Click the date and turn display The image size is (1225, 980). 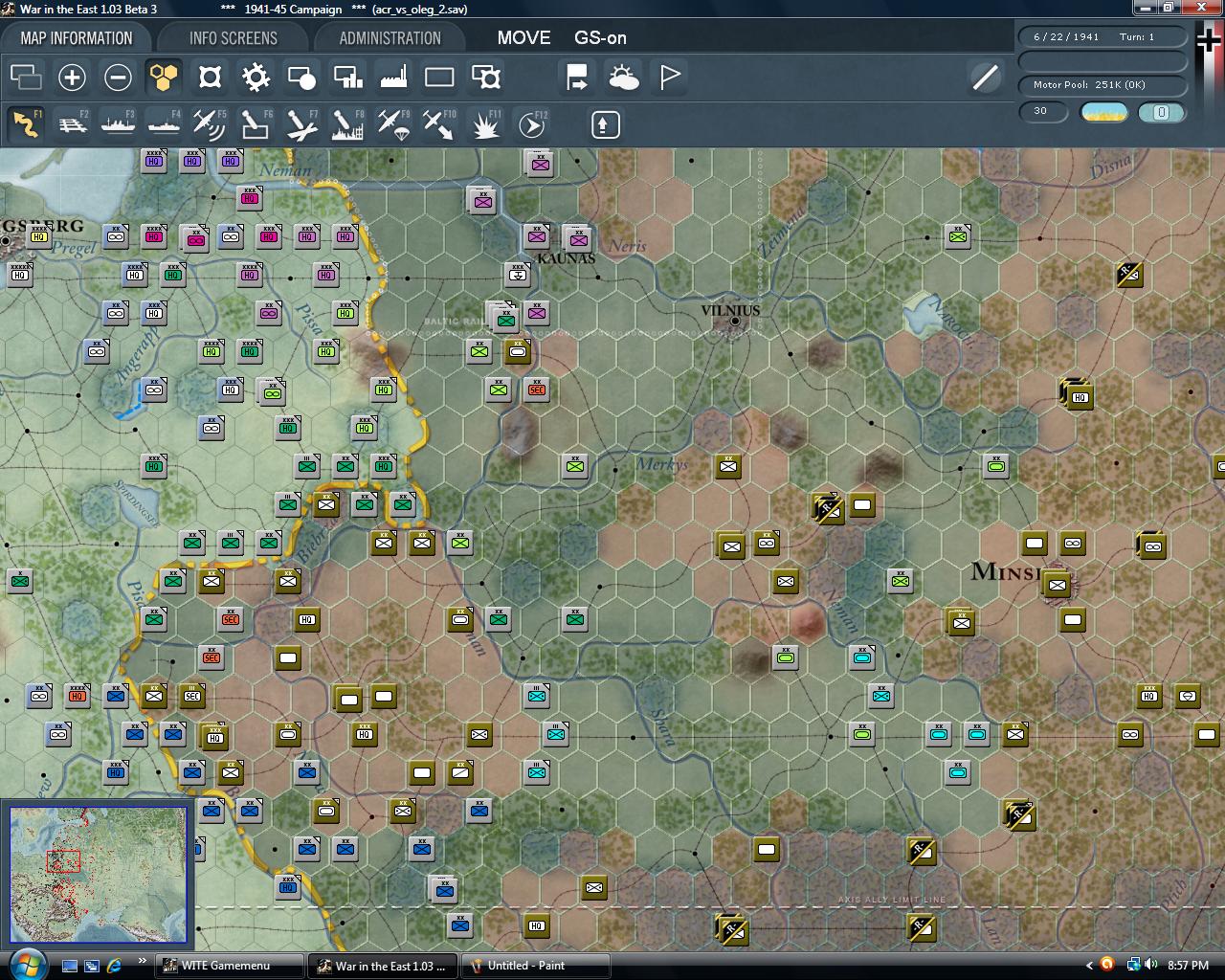[x=1102, y=36]
